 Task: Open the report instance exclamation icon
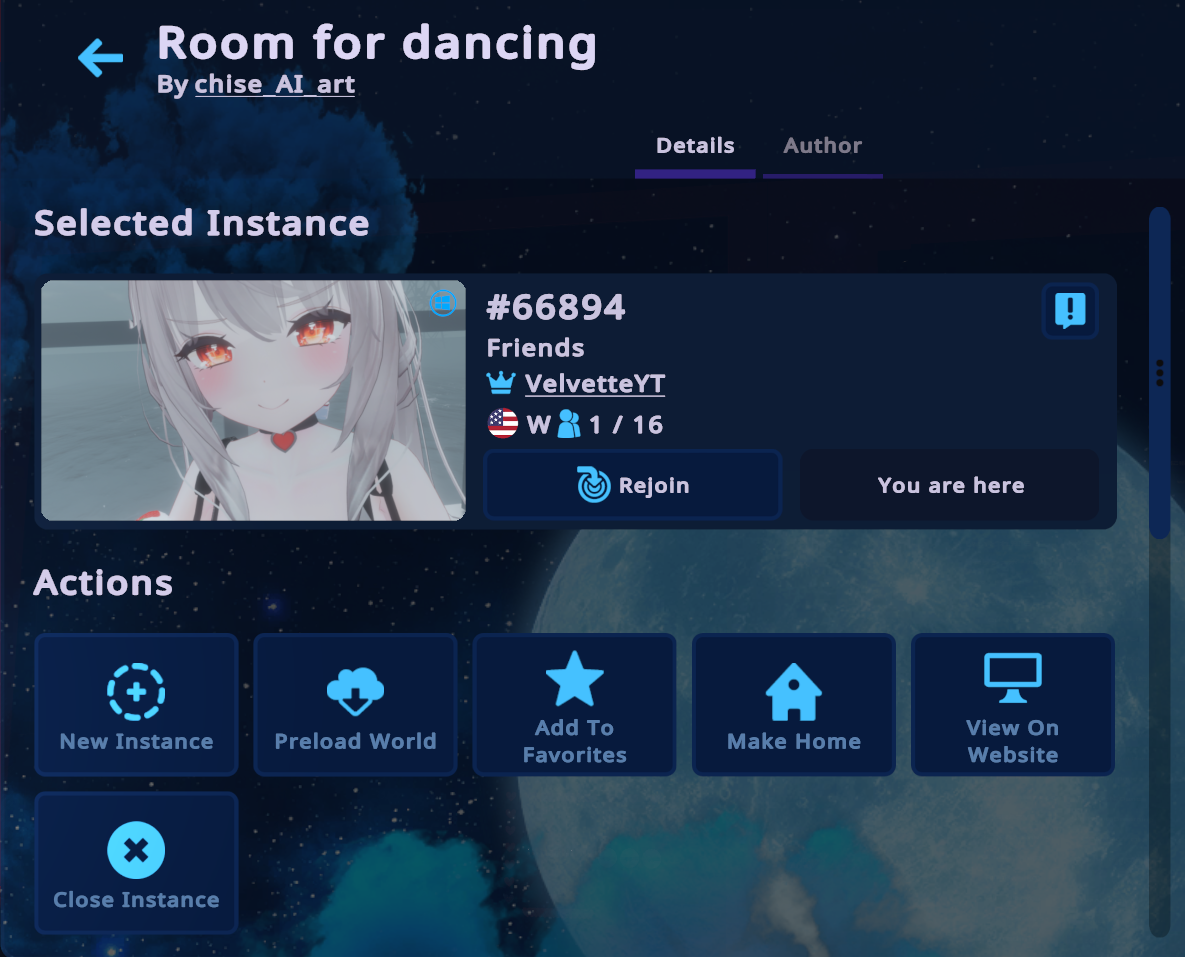(x=1069, y=310)
